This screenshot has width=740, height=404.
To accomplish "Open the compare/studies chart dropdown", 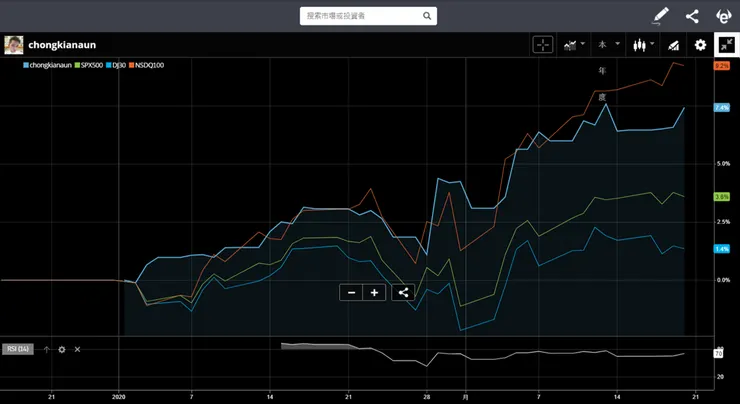I will click(x=574, y=45).
